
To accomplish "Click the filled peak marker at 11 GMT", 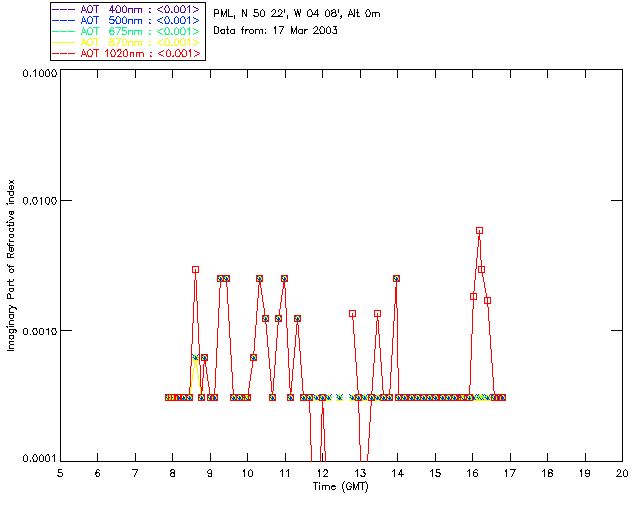I will [284, 278].
